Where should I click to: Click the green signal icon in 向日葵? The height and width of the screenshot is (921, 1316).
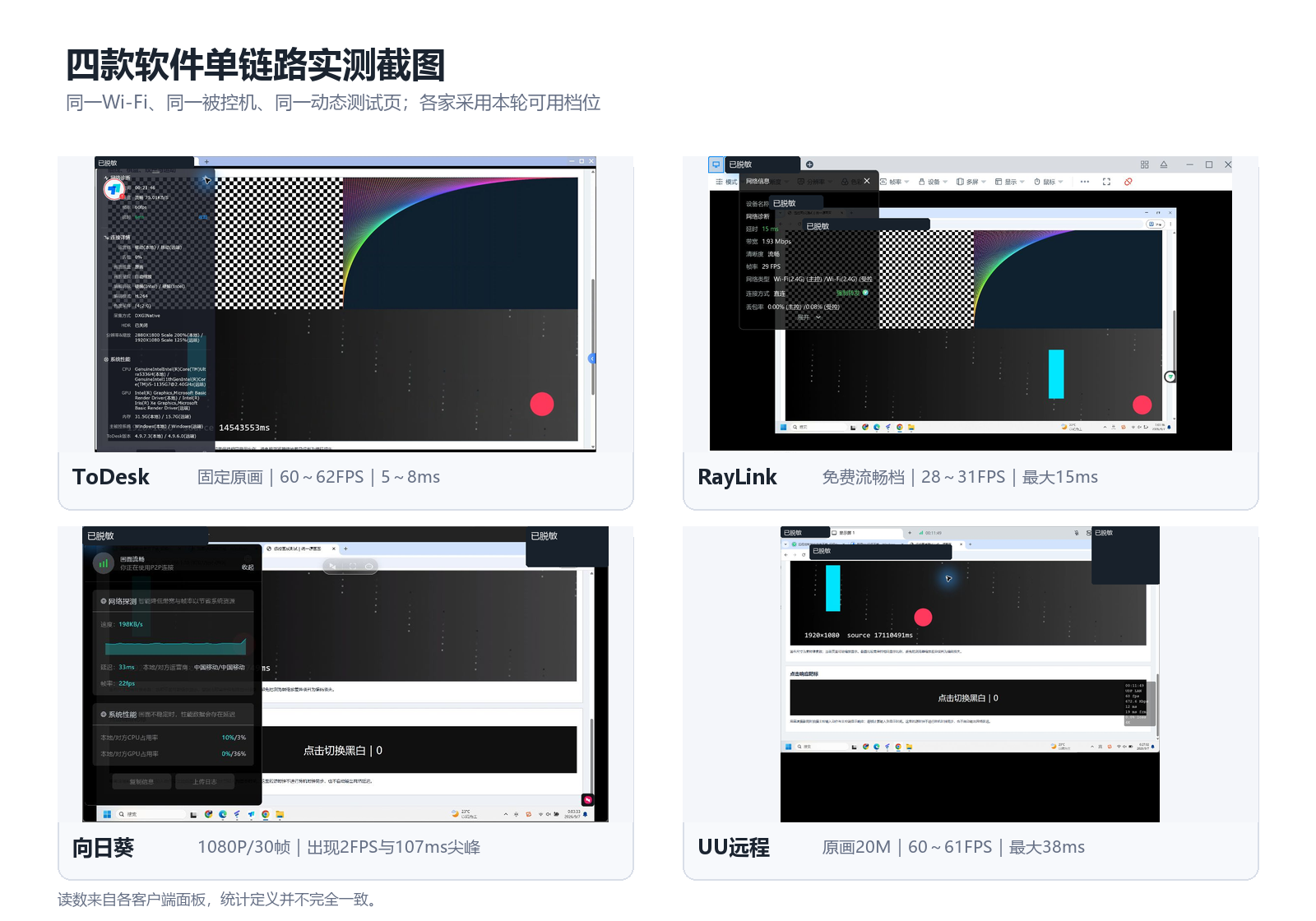pyautogui.click(x=104, y=563)
